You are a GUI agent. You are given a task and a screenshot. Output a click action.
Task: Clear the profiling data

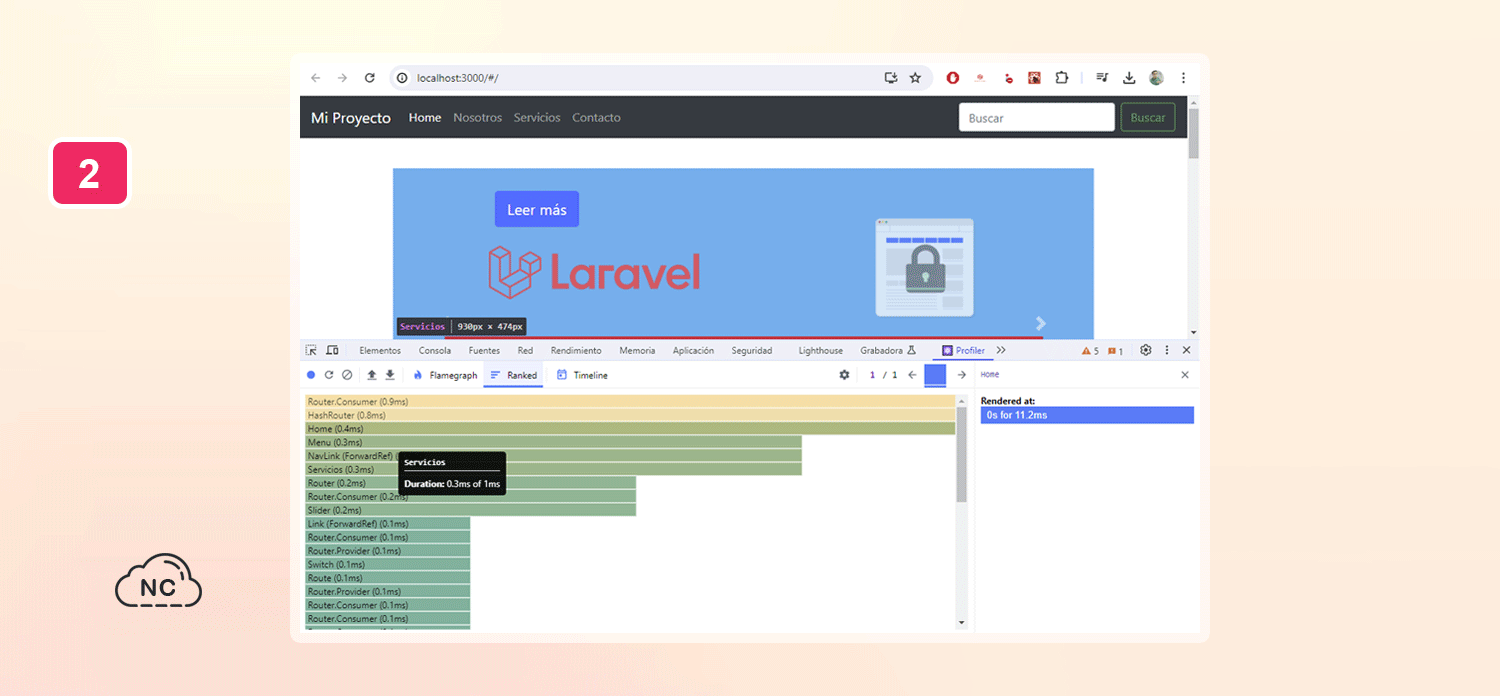coord(347,375)
